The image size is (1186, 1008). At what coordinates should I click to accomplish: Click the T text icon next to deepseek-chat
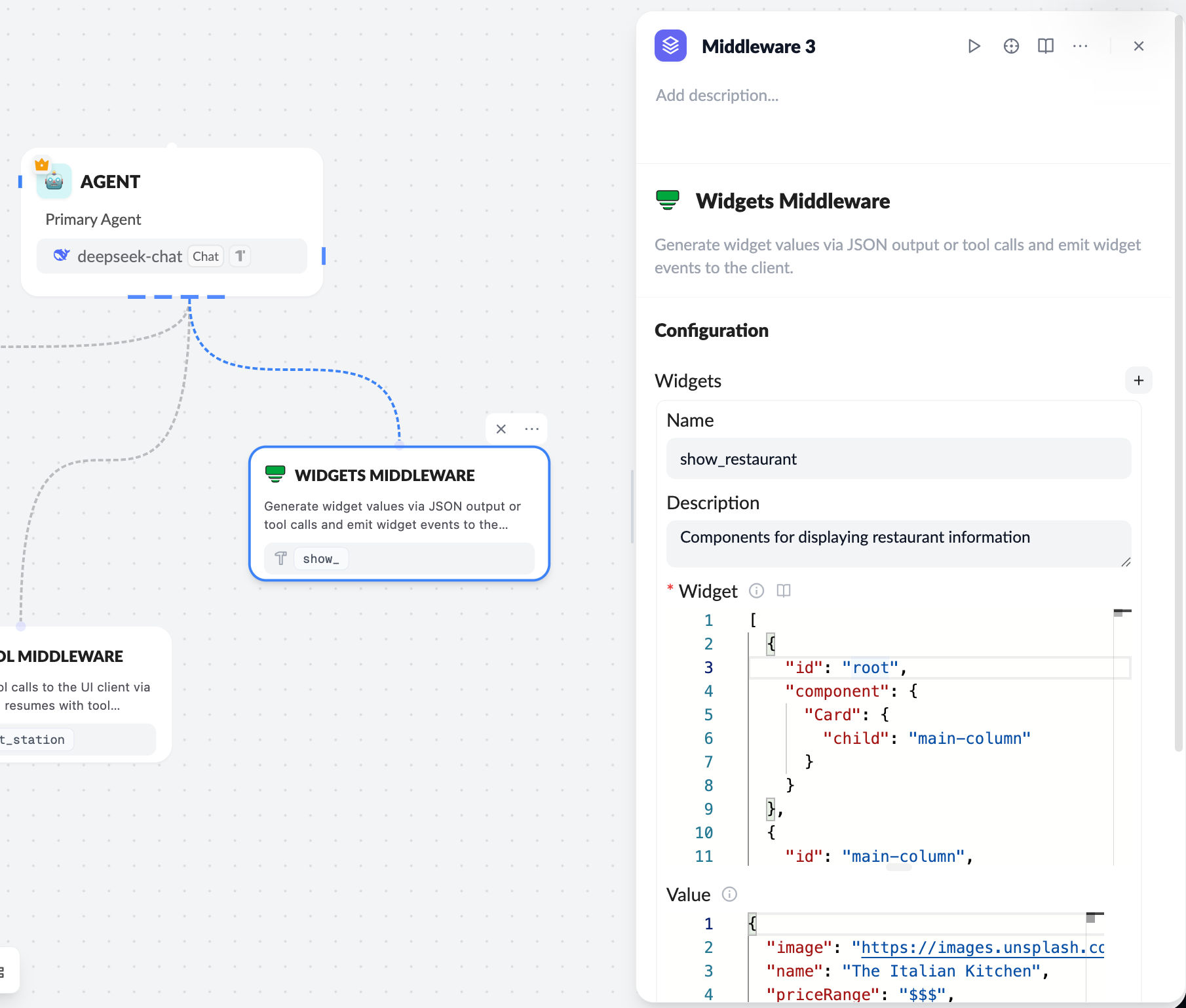240,256
